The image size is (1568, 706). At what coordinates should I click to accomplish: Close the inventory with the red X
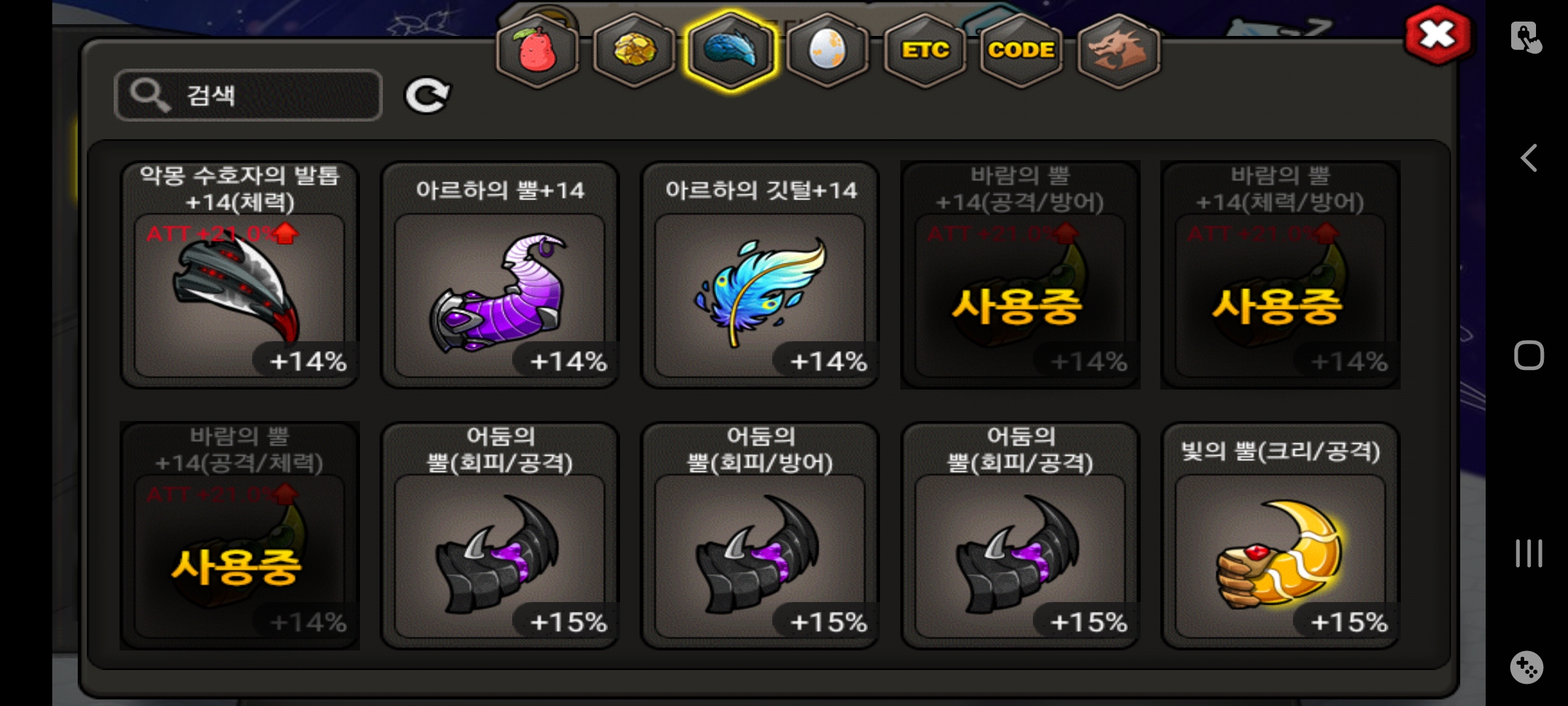[1437, 35]
